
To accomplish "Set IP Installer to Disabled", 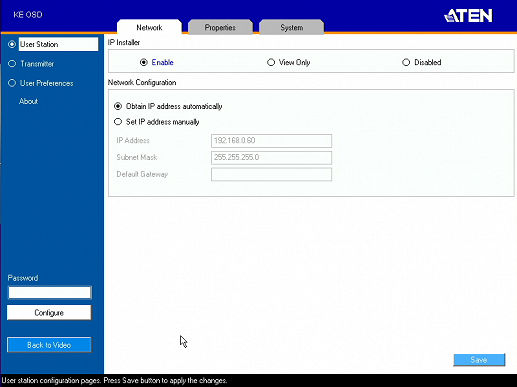I will click(406, 62).
